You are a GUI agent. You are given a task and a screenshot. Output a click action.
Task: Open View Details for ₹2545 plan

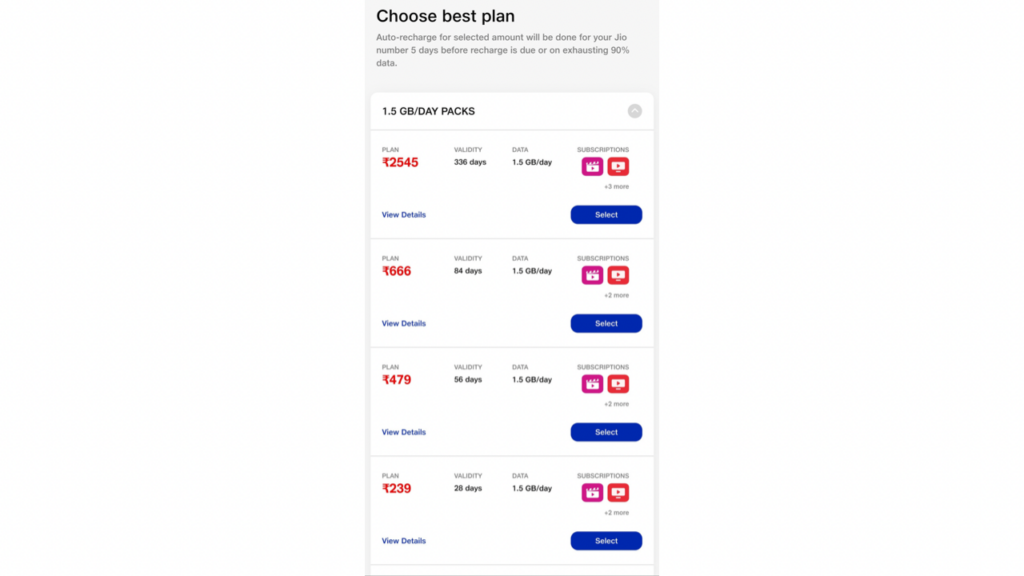(404, 215)
